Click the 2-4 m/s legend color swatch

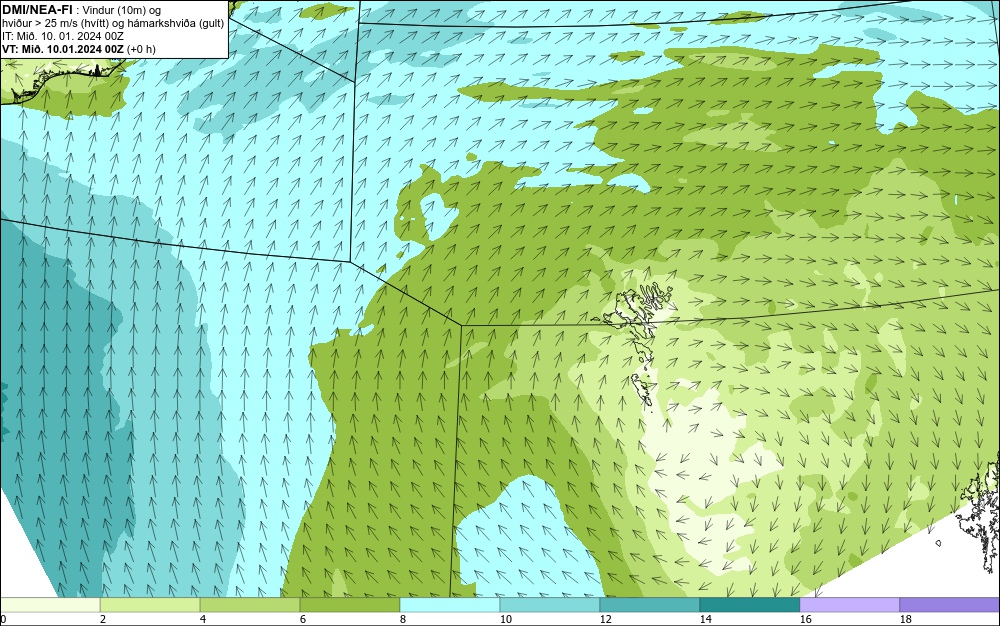point(150,605)
